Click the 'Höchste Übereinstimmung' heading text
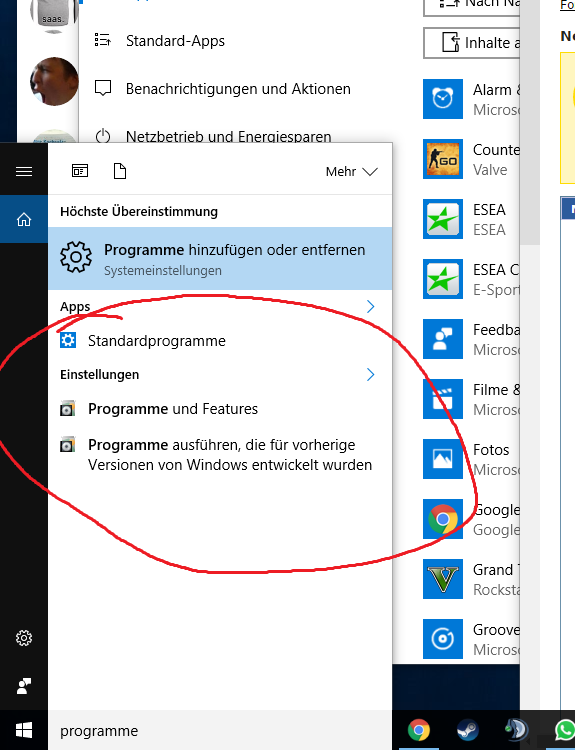Image resolution: width=575 pixels, height=750 pixels. point(139,211)
